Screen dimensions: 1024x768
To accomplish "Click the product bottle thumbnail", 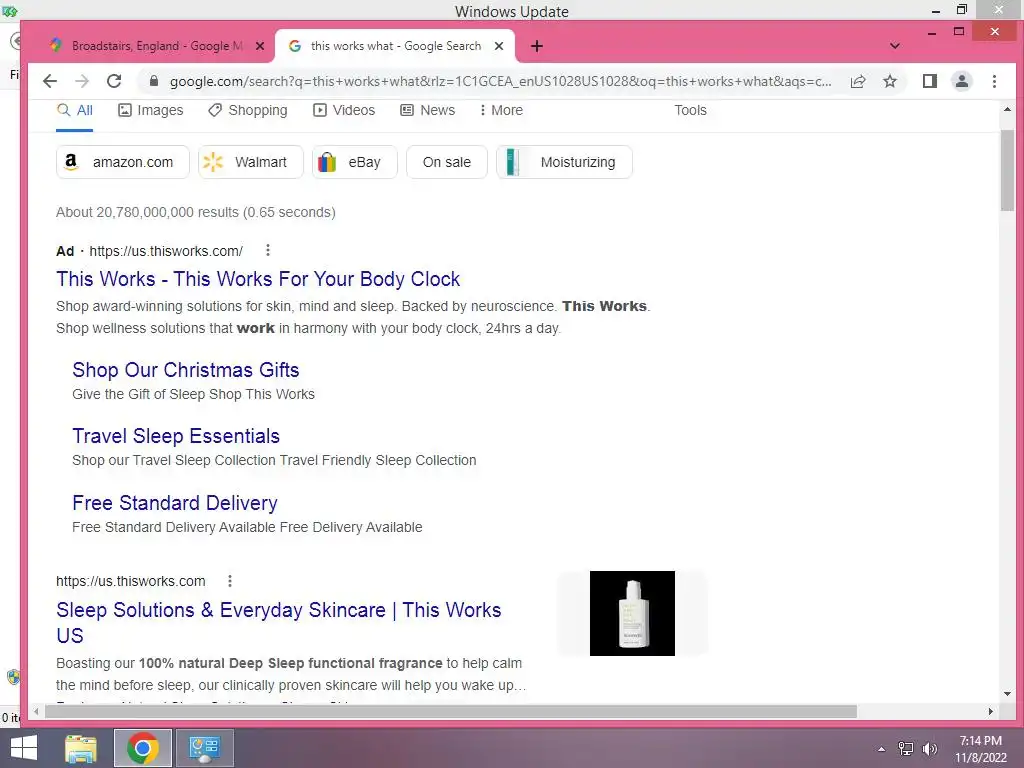I will click(632, 613).
